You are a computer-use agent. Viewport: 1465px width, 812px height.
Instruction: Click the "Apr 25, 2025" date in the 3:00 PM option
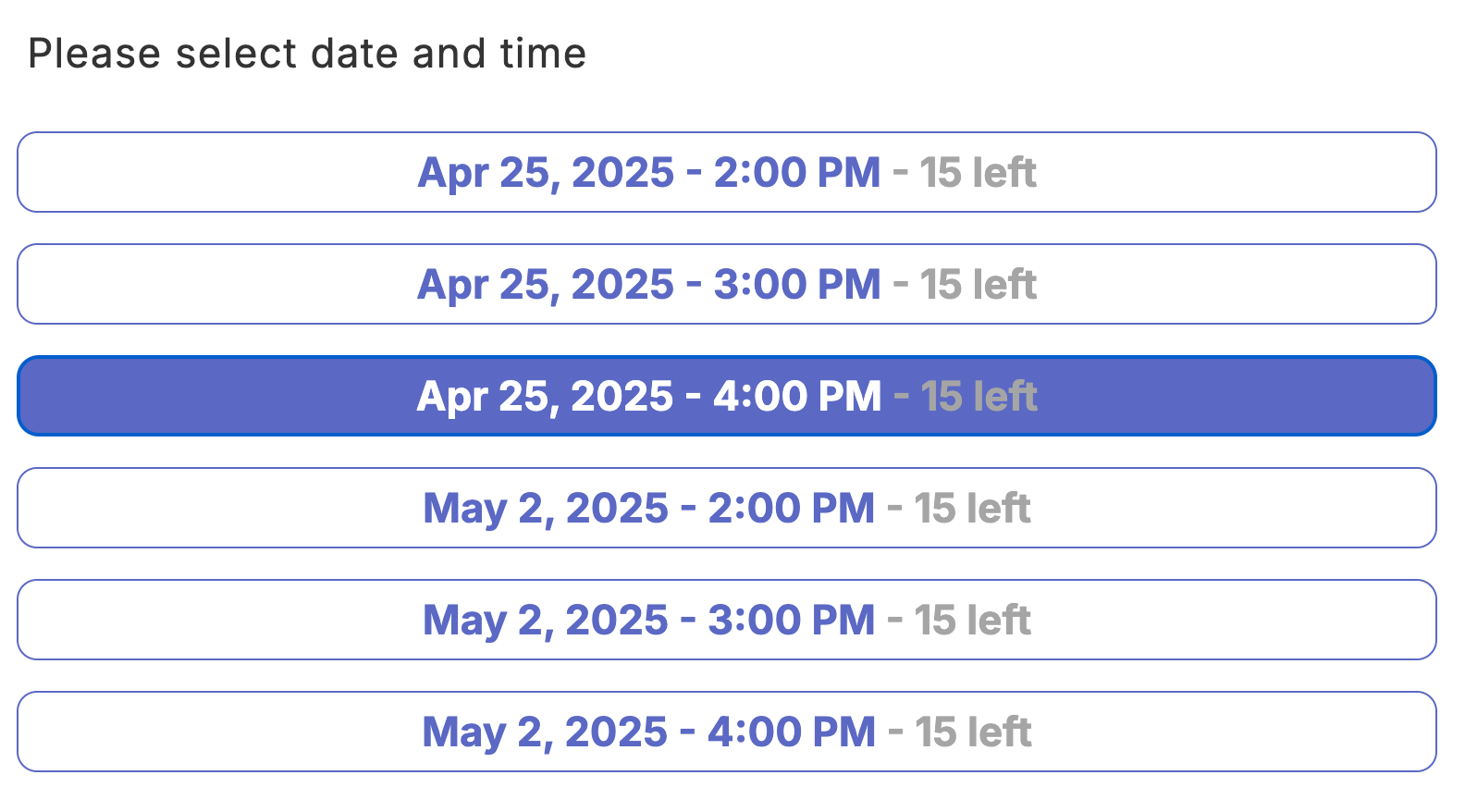click(x=546, y=285)
